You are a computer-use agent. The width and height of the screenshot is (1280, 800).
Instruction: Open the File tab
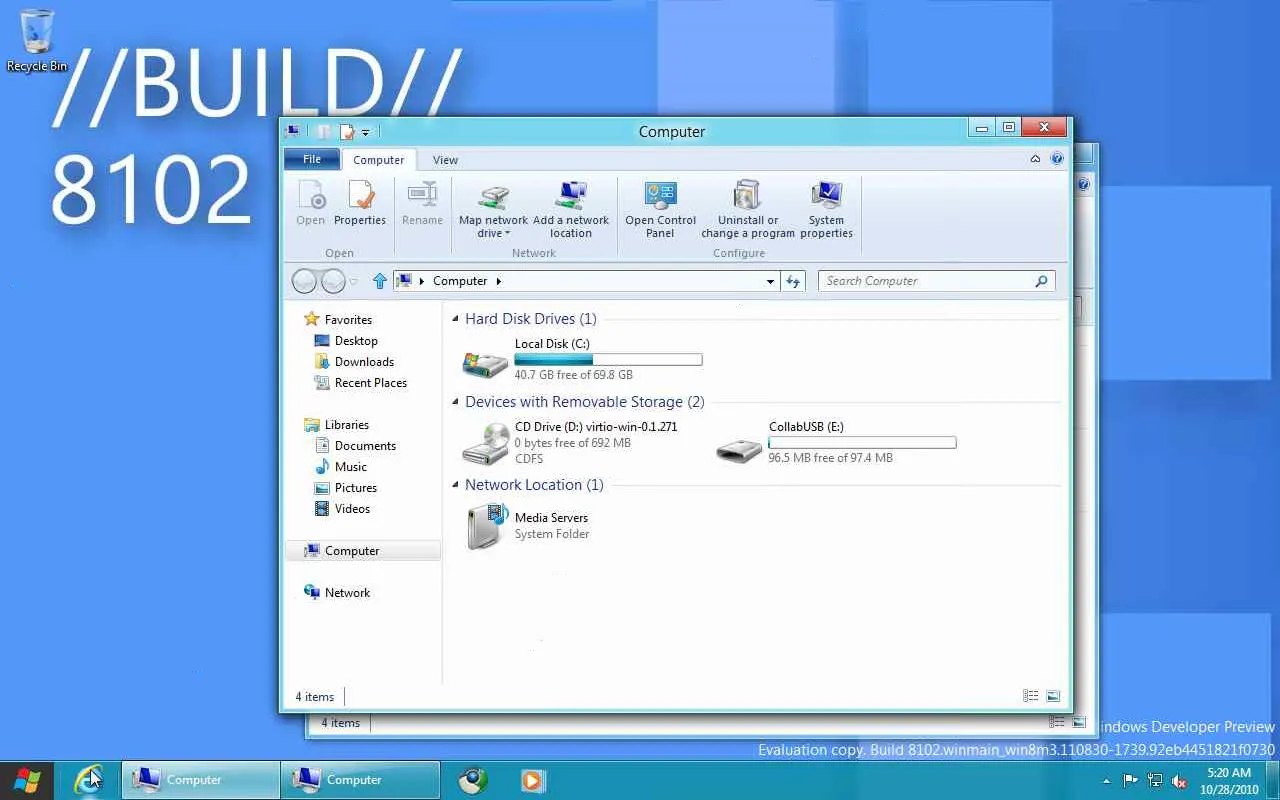point(312,159)
